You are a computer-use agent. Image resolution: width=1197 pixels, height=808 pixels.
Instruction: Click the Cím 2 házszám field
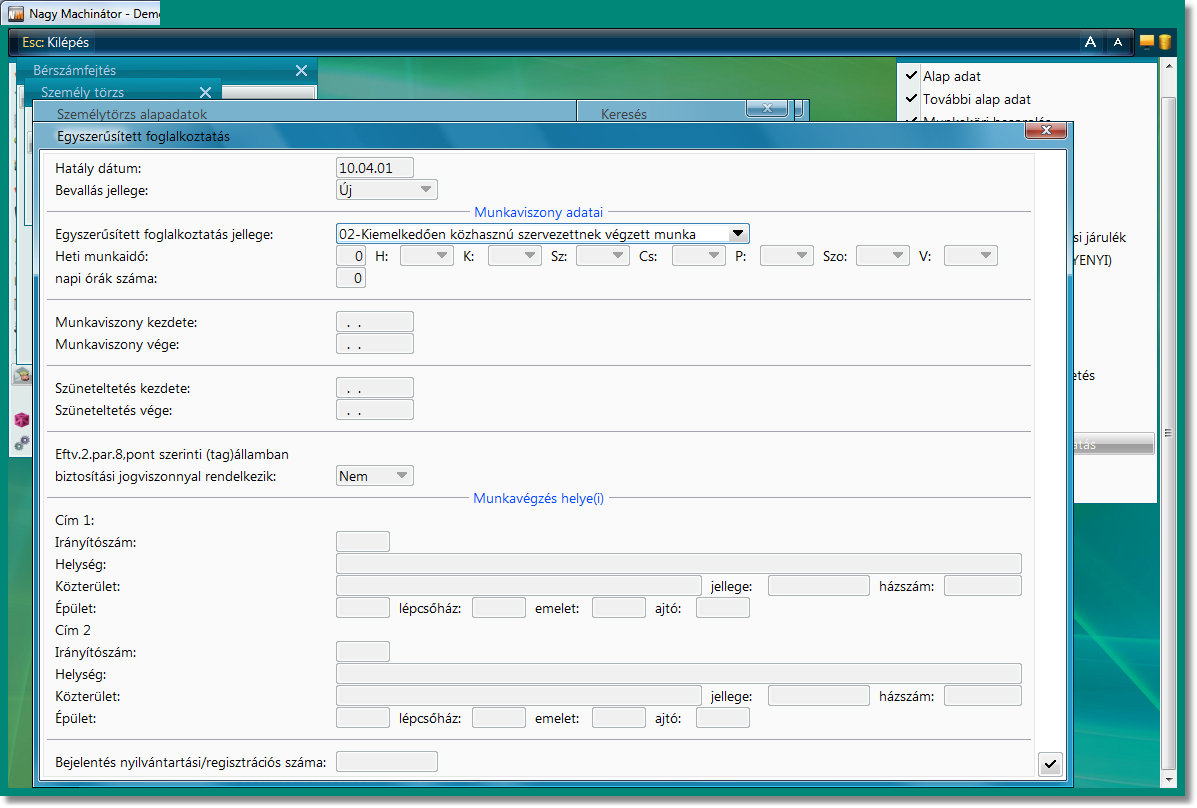(x=982, y=696)
